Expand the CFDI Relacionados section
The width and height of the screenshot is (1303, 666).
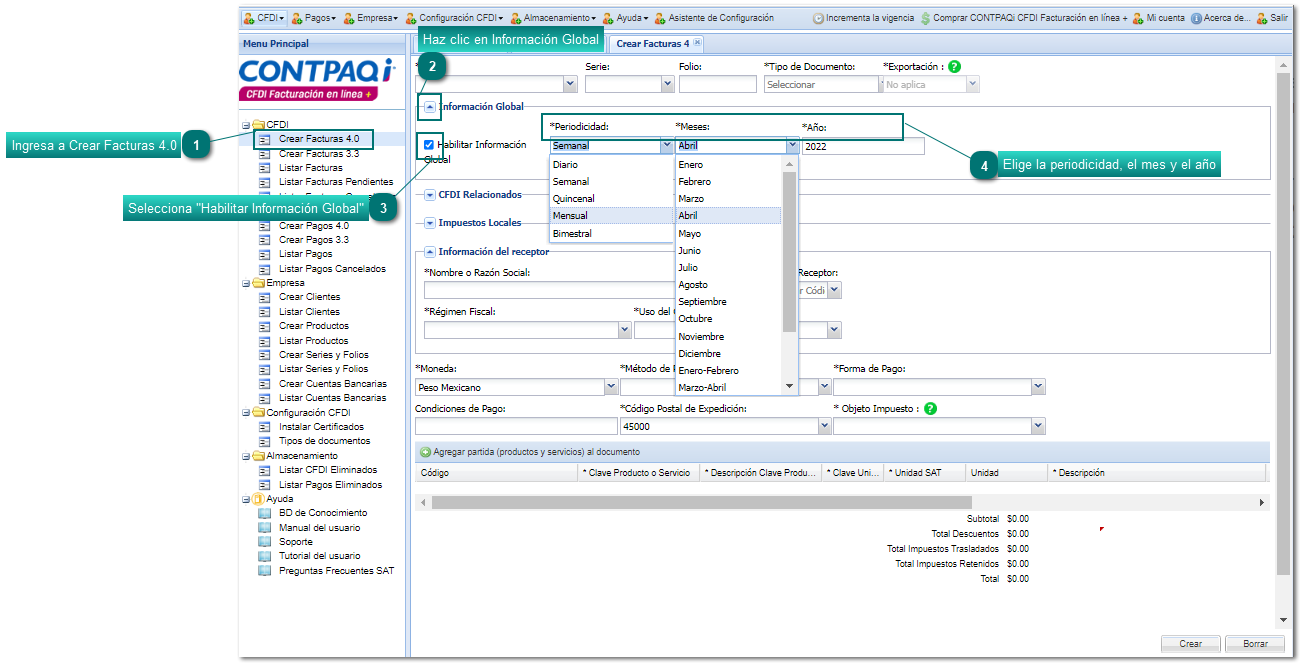(x=429, y=195)
